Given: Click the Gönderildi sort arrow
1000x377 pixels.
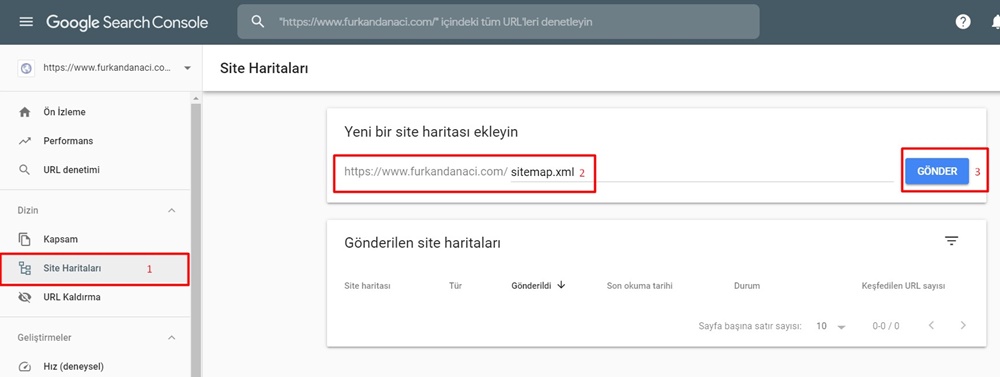Looking at the screenshot, I should click(561, 285).
